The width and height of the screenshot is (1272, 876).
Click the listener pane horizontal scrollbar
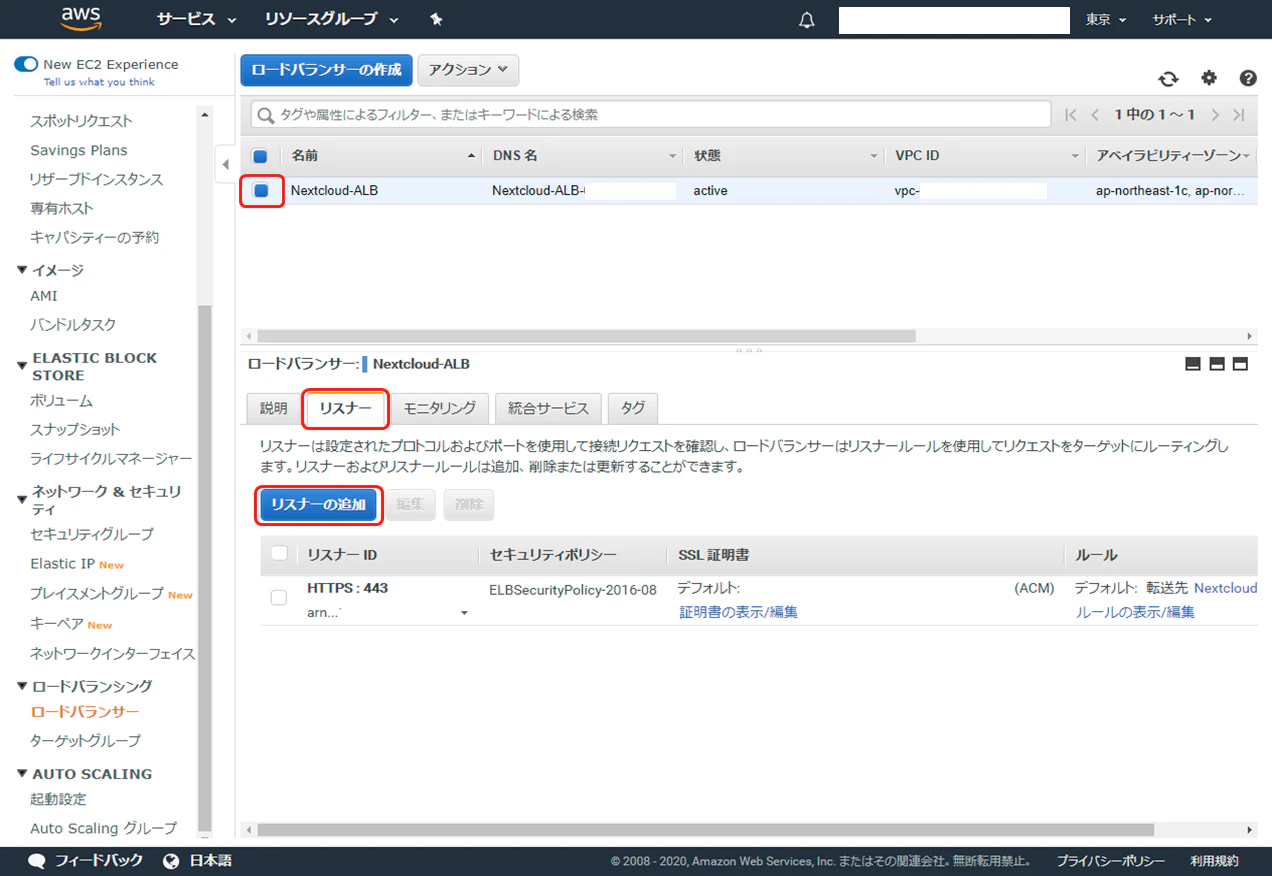(706, 830)
